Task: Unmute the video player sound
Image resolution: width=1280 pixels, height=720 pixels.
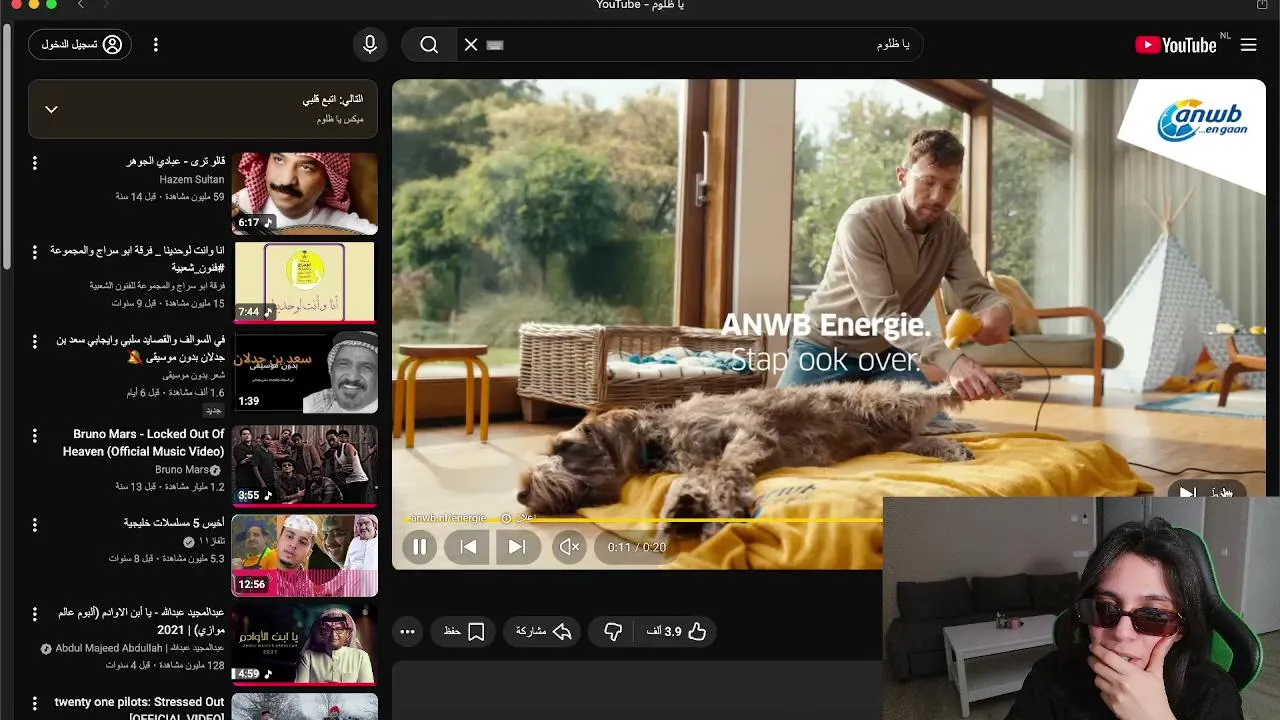Action: 570,547
